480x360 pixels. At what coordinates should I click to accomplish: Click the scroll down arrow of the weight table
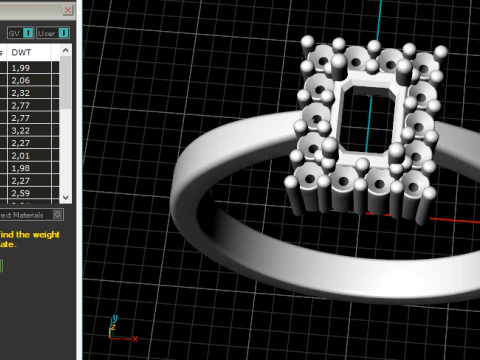66,197
